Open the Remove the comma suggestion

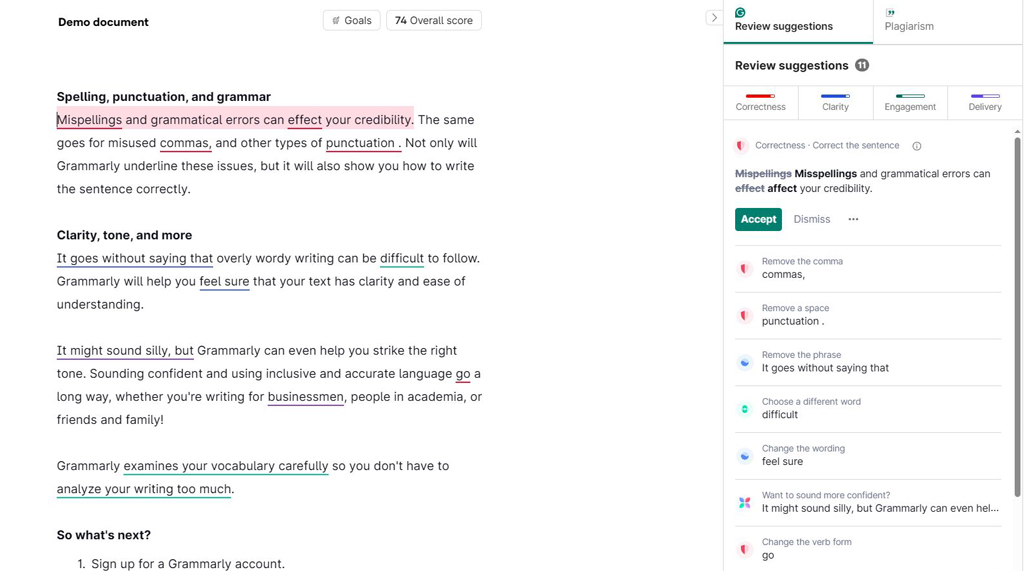point(868,269)
